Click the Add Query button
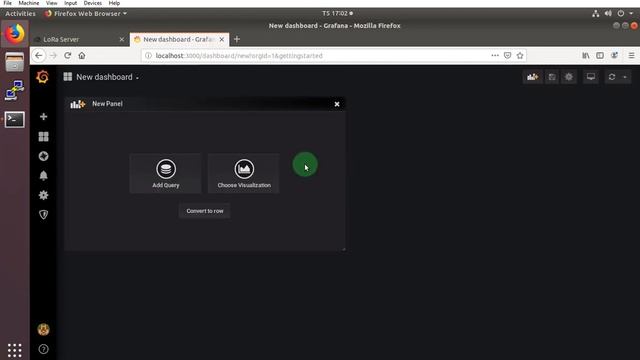 (x=165, y=173)
